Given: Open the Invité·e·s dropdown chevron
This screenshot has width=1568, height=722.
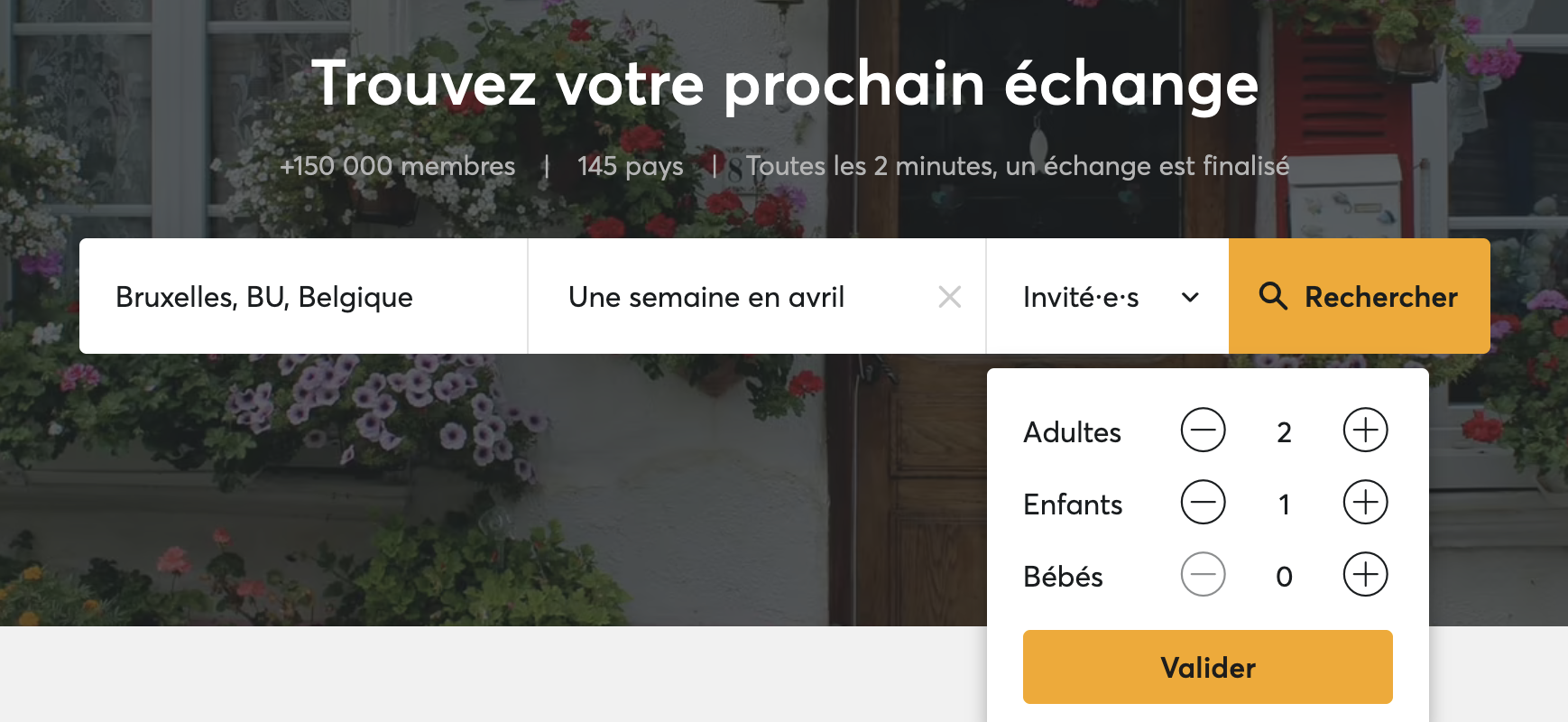Looking at the screenshot, I should pyautogui.click(x=1191, y=297).
